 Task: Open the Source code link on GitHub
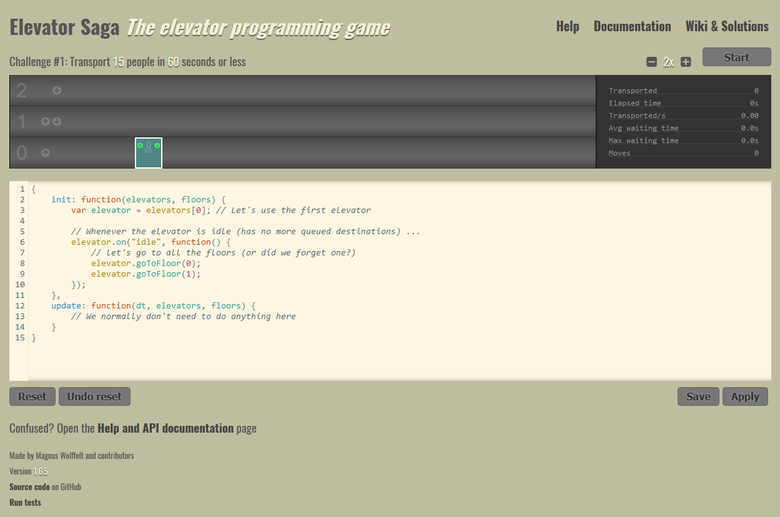(x=30, y=487)
